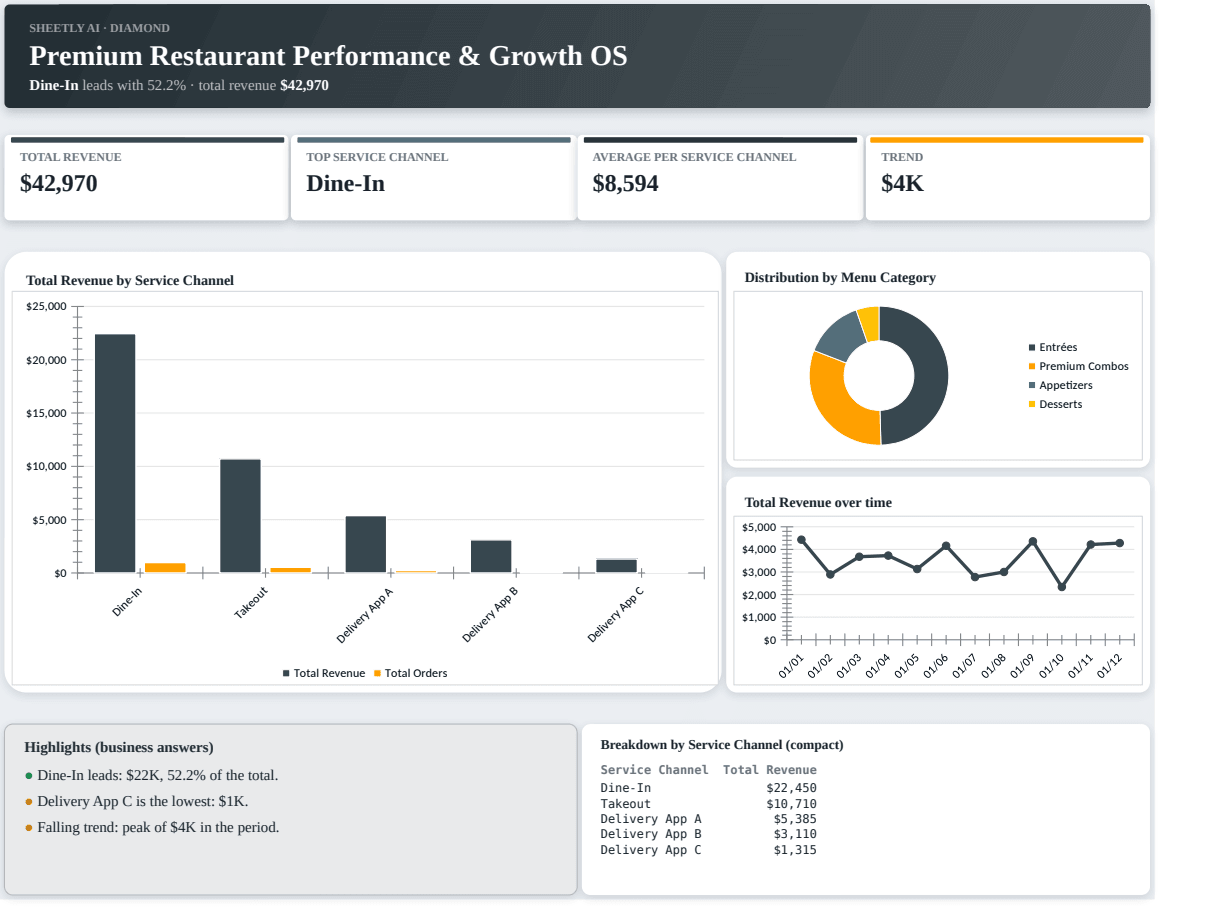Select the Delivery App A revenue bar

[x=366, y=544]
